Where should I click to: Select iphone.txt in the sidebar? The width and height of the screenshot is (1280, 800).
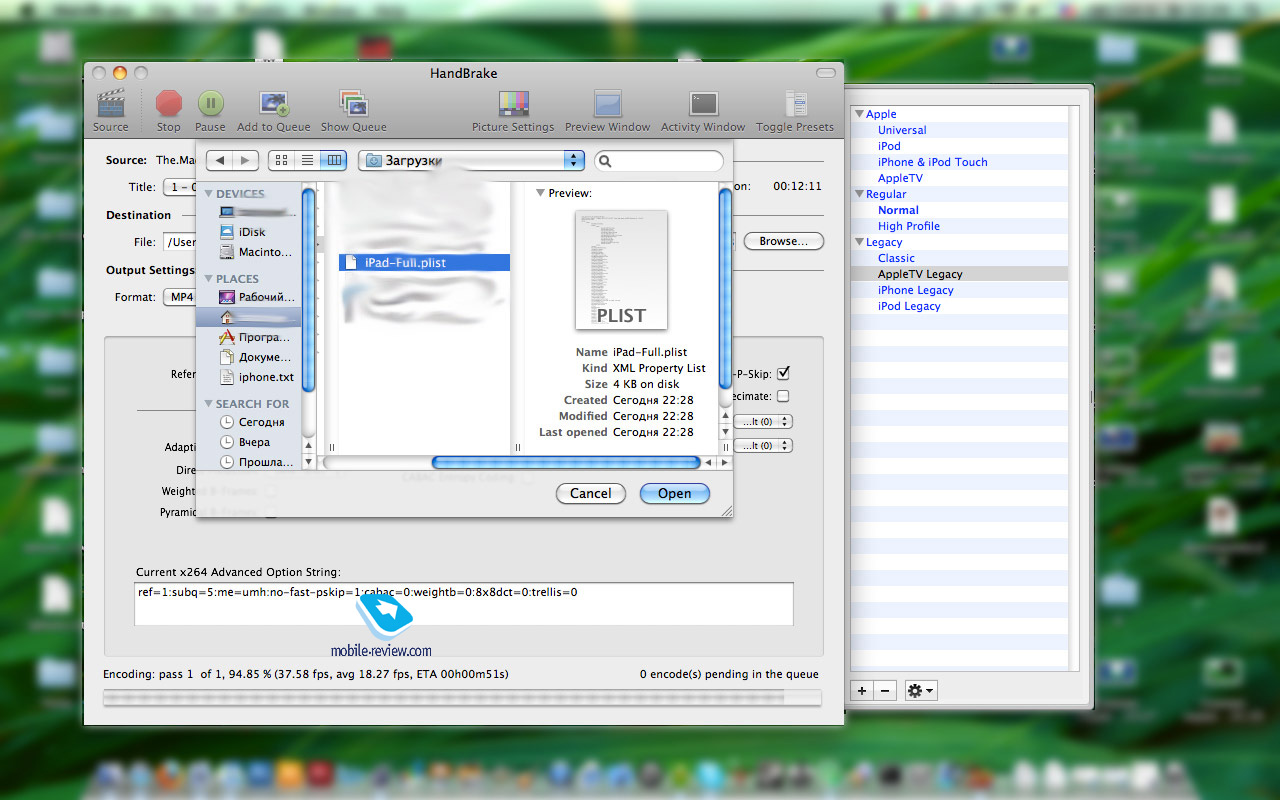pos(256,377)
